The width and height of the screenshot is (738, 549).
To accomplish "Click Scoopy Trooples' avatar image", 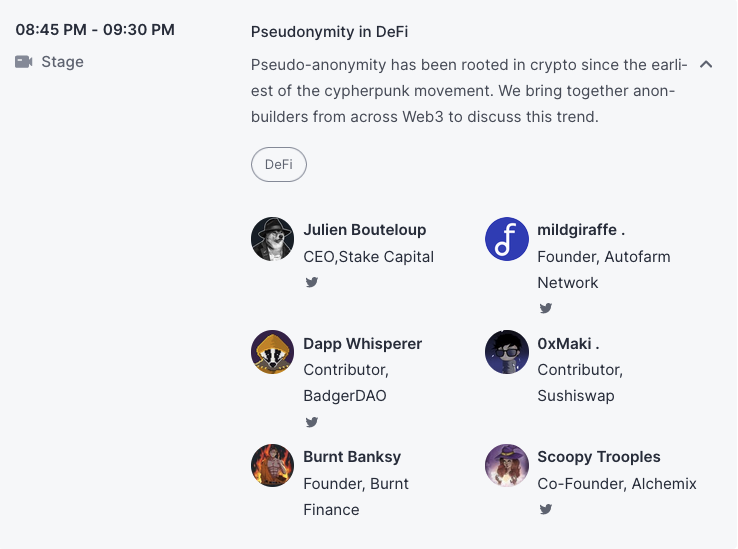I will (506, 465).
